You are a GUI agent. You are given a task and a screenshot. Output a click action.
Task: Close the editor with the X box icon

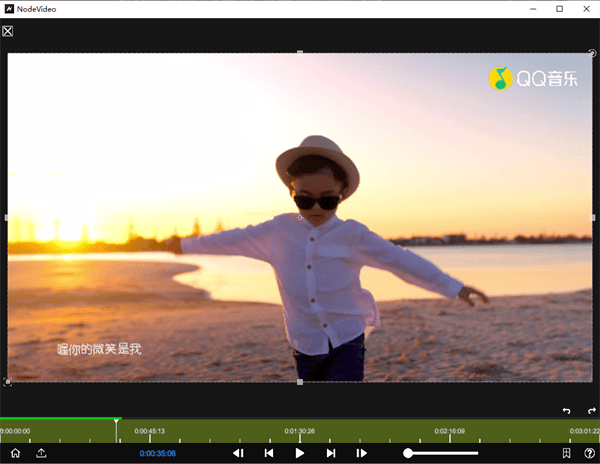[x=8, y=31]
